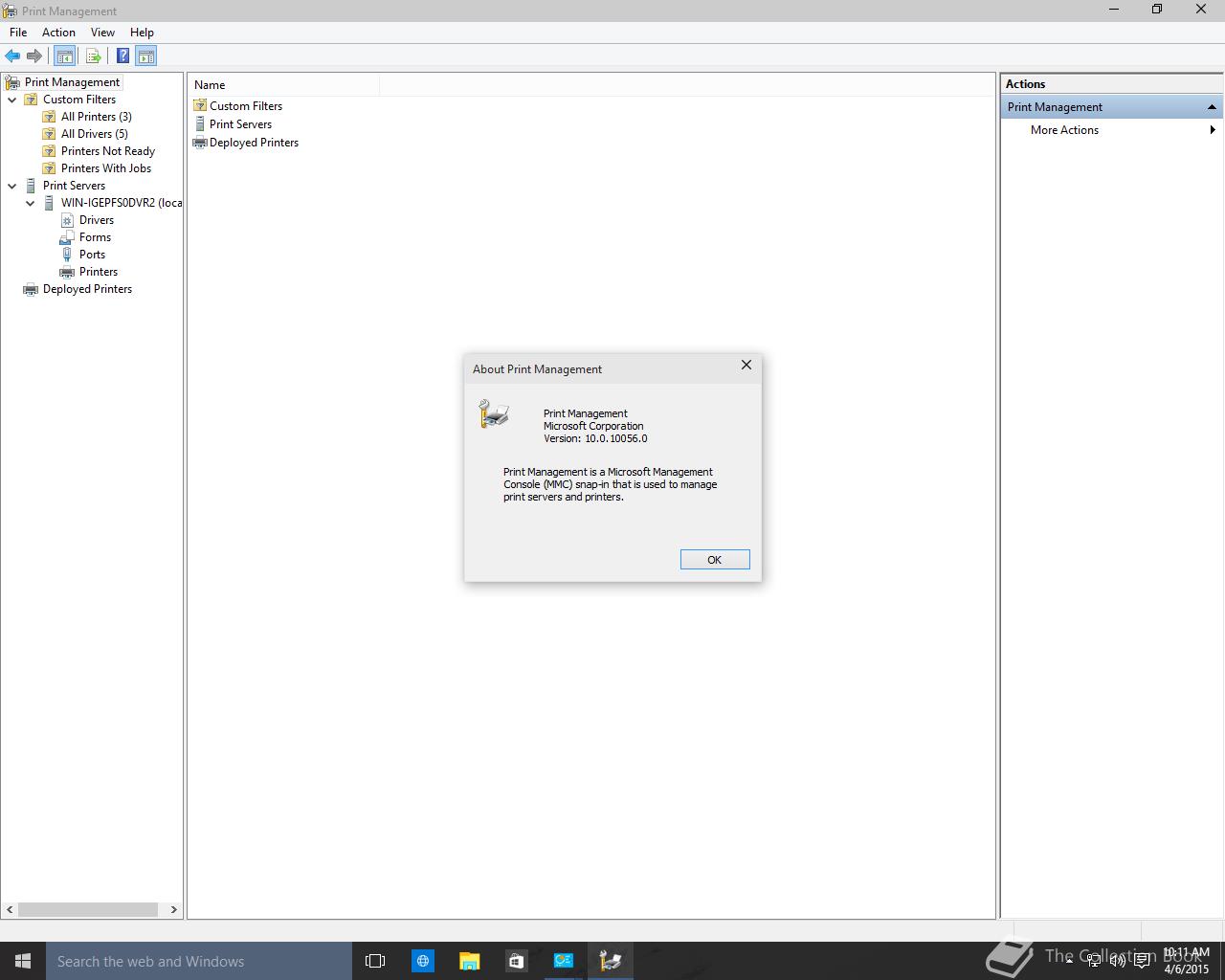This screenshot has height=980, width=1225.
Task: Click Custom Filters folder icon in list pane
Action: coord(200,105)
